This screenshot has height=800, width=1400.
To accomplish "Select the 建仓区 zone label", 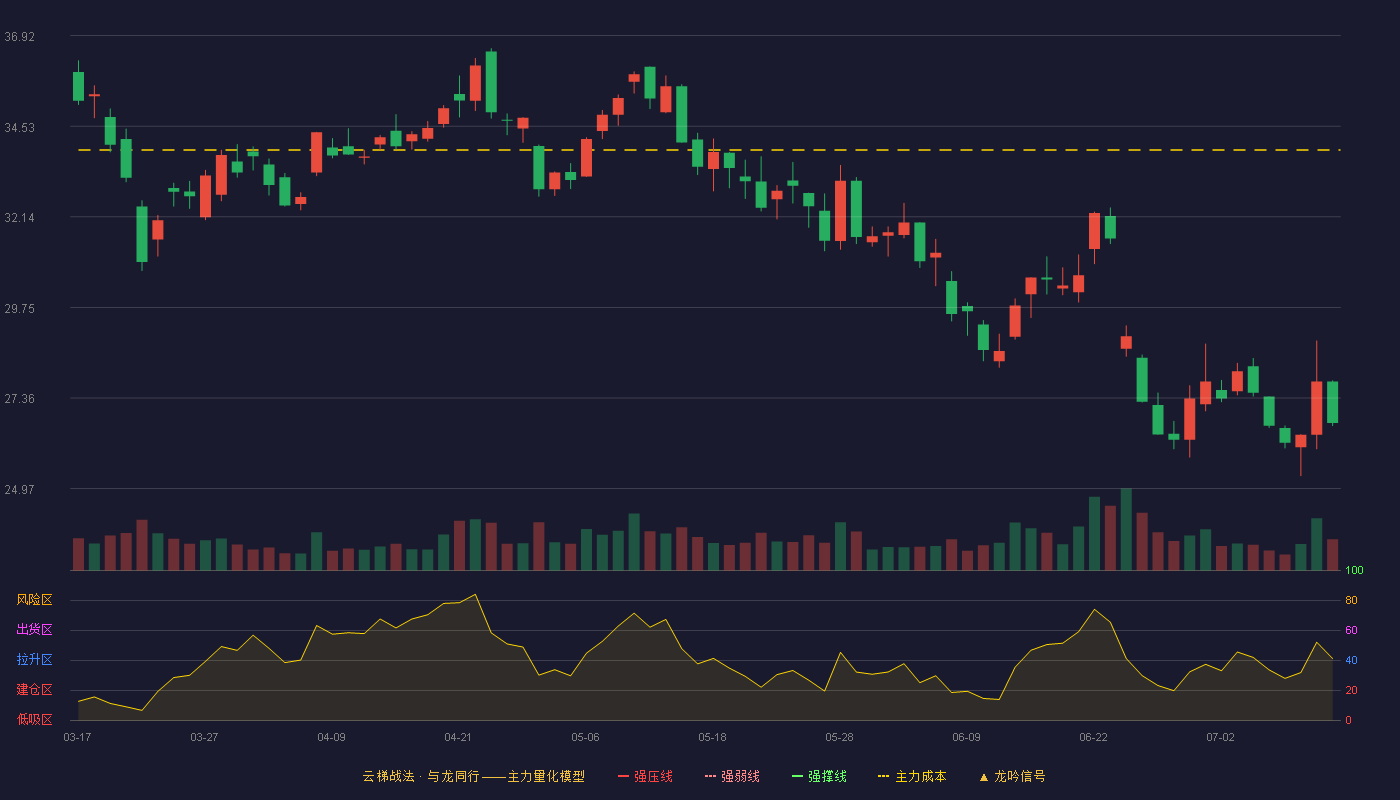I will [x=35, y=690].
